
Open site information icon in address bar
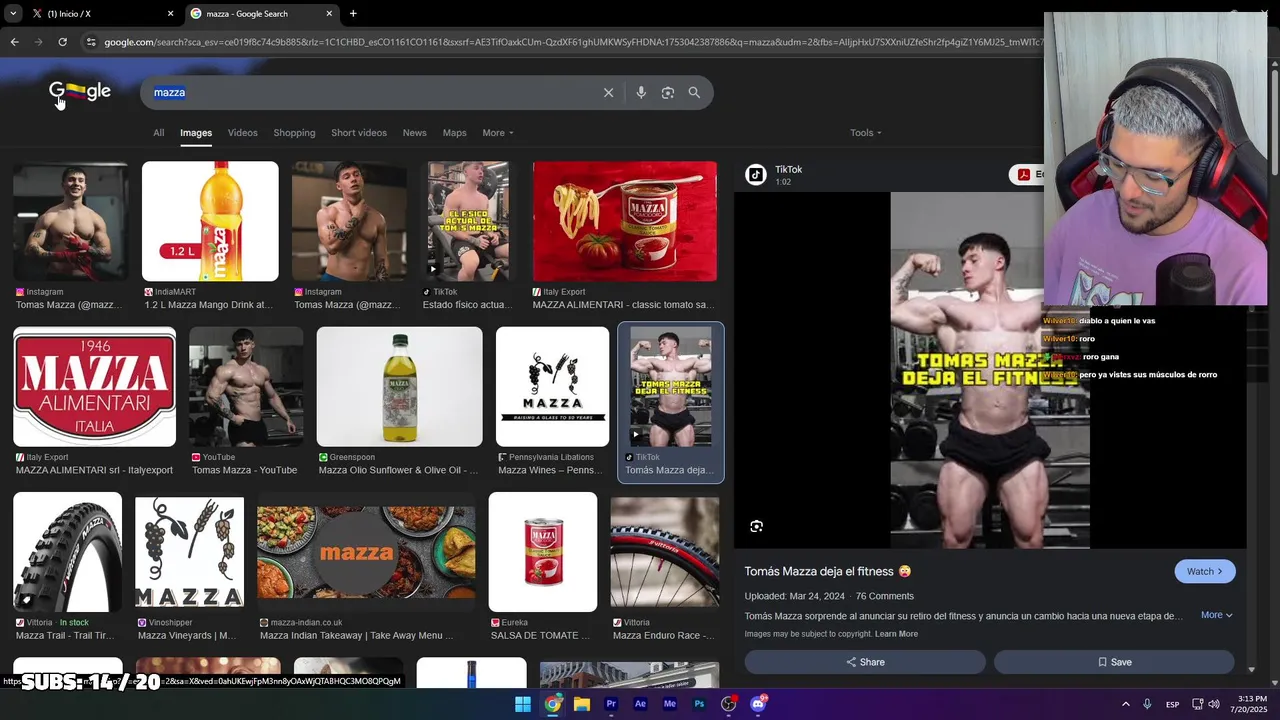click(x=91, y=42)
